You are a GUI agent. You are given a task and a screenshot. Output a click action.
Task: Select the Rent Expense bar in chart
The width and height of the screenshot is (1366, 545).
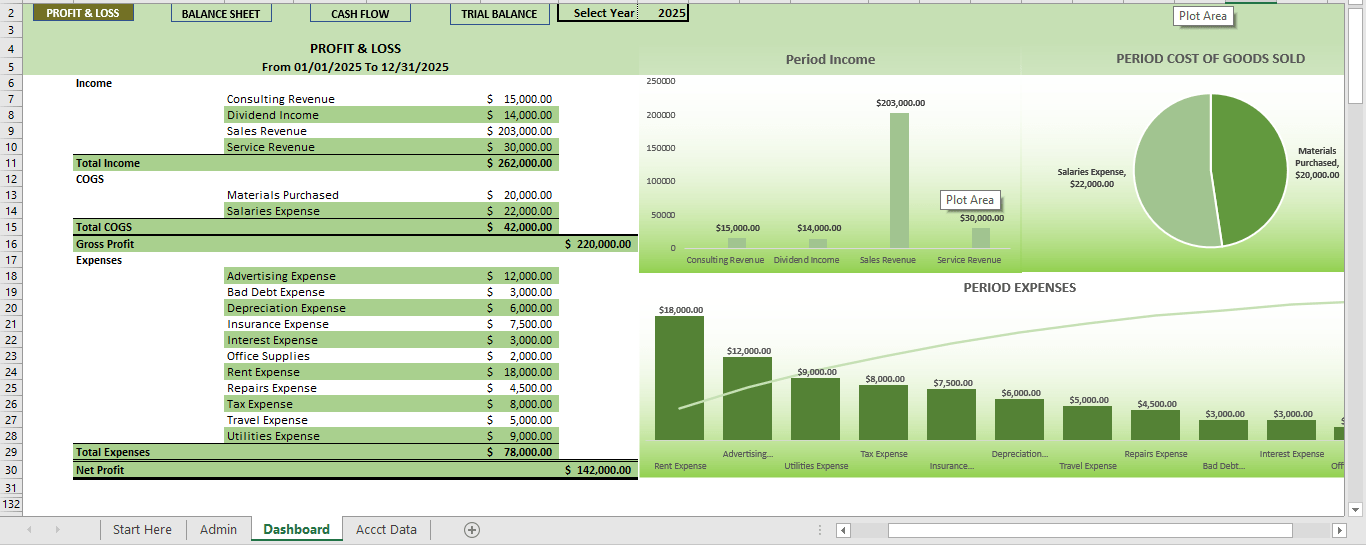(x=679, y=378)
